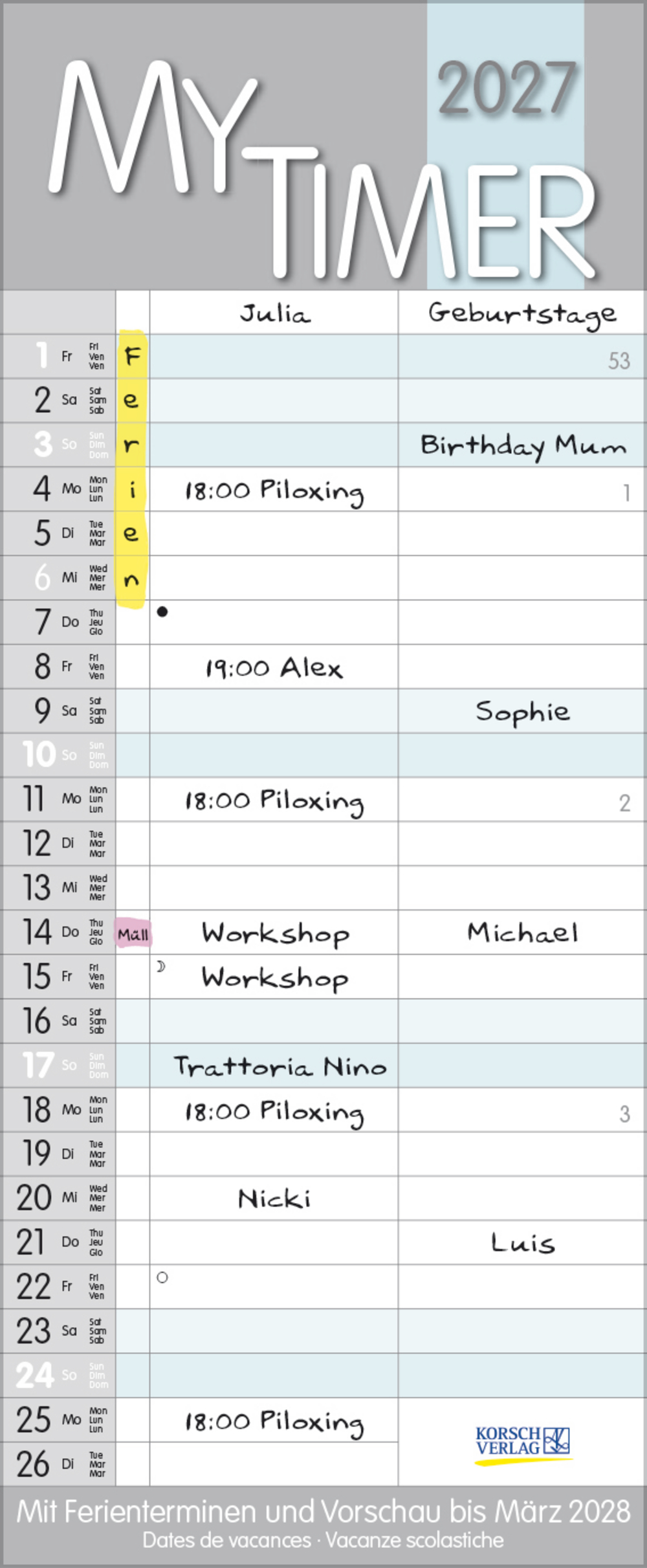647x1568 pixels.
Task: Open the 19:00 Alex appointment
Action: pos(274,667)
